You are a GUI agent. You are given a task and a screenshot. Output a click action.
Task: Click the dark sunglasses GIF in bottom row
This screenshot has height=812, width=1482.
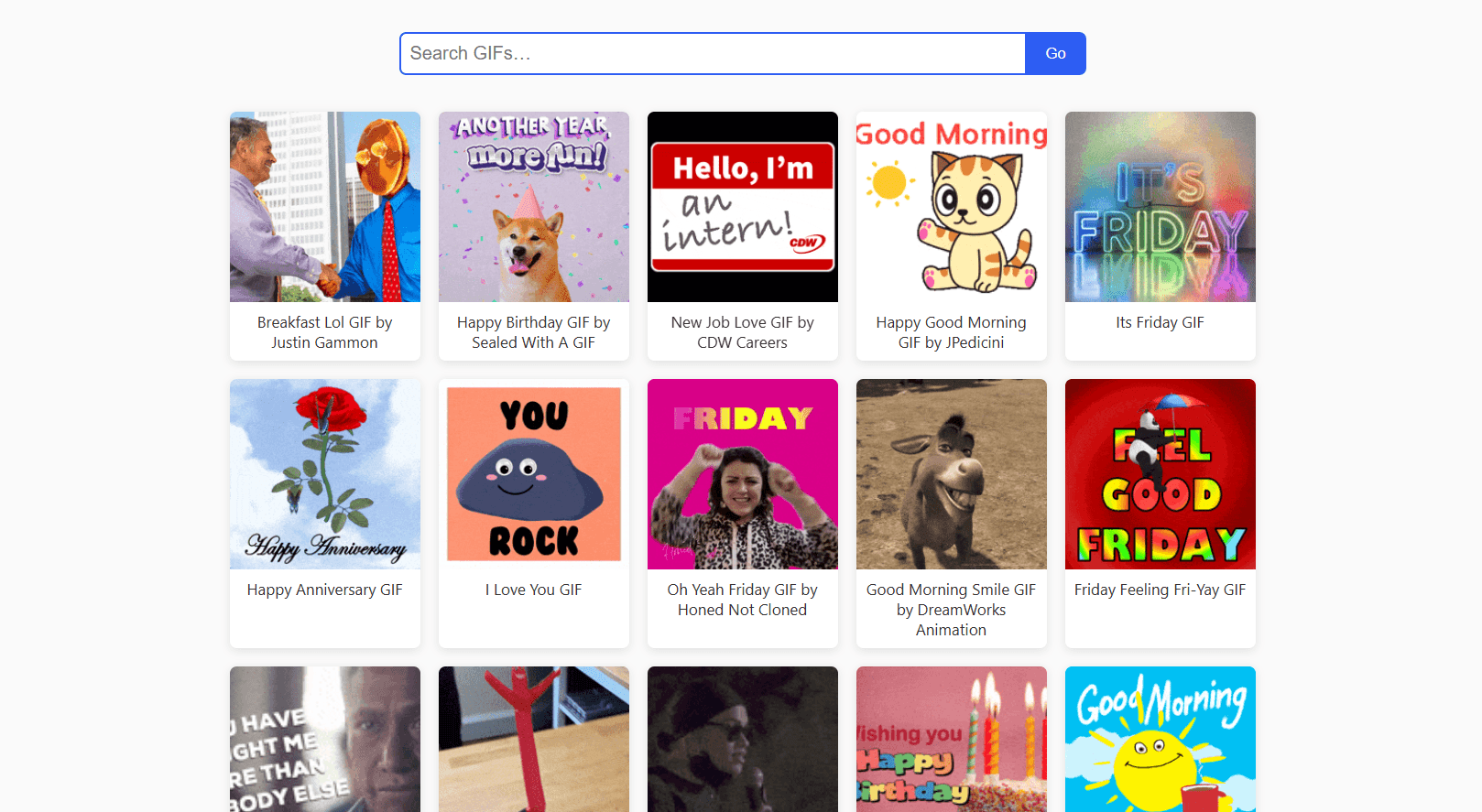tap(742, 740)
